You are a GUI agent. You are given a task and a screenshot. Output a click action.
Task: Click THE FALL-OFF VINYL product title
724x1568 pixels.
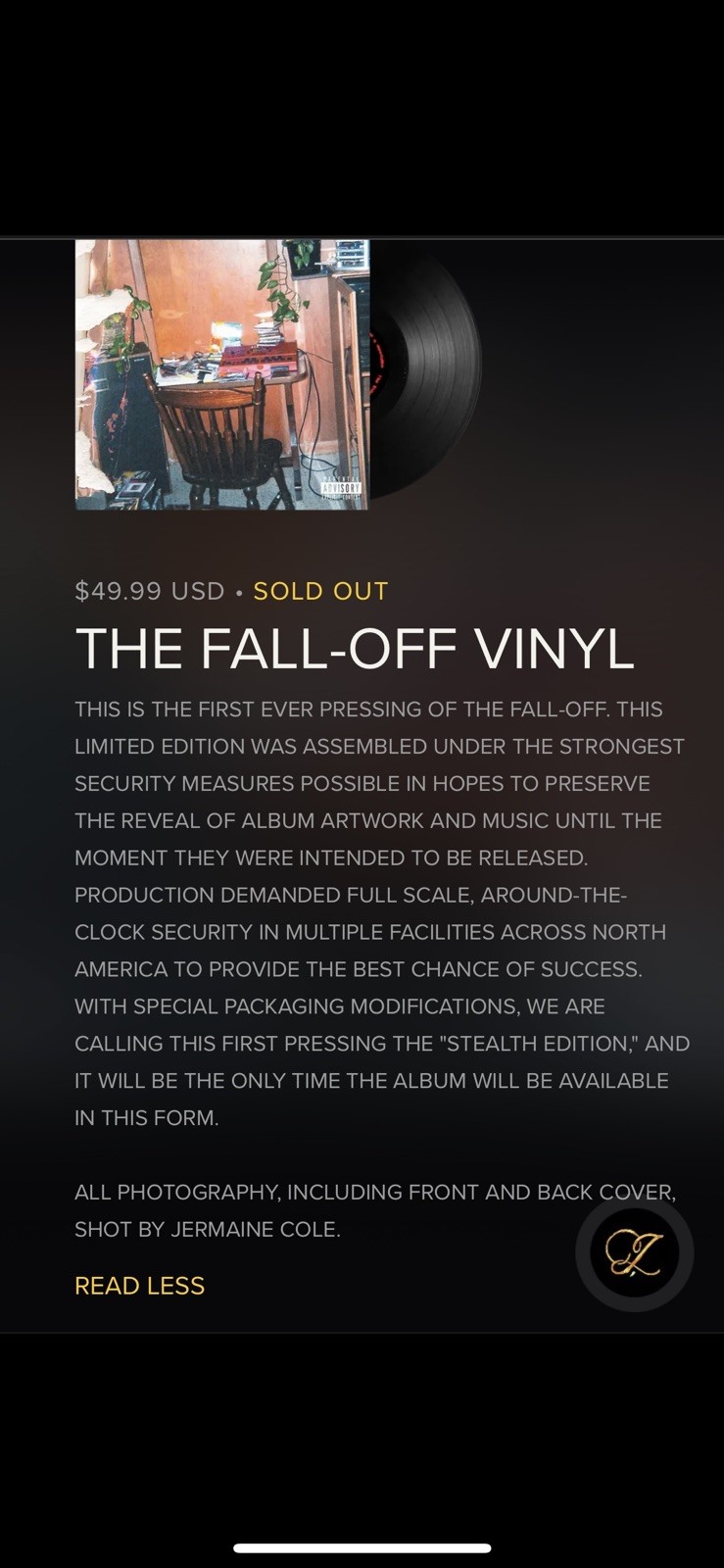coord(355,647)
